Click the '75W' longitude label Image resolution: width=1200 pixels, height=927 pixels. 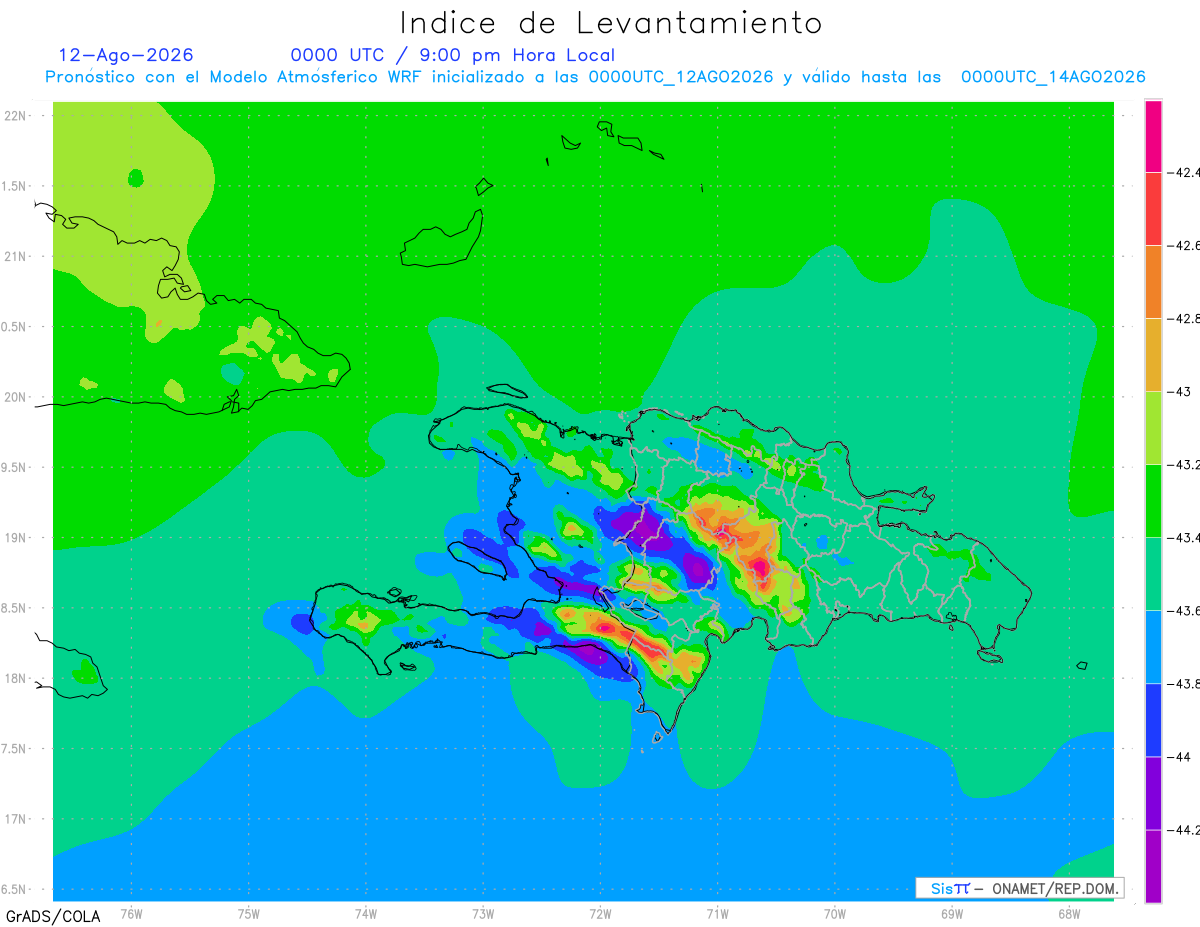248,913
